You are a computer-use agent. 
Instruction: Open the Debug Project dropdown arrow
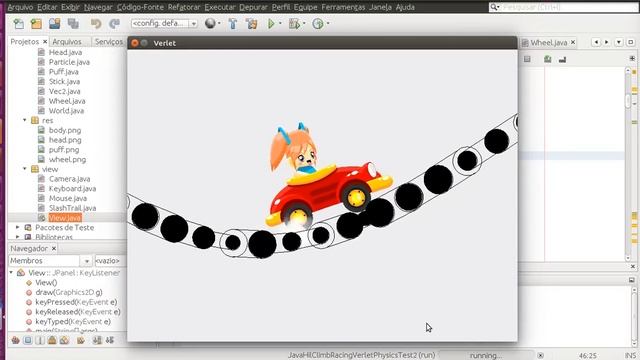[304, 23]
